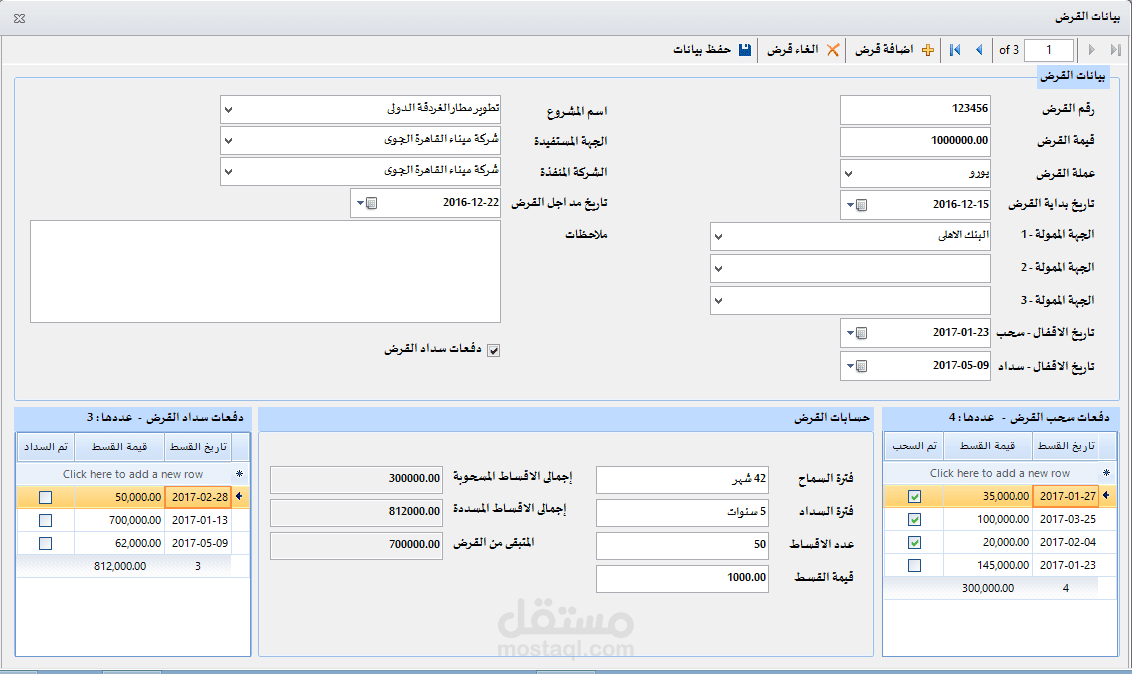Toggle the دفعات سداد القرض checkbox
Screen dimensions: 1132x674
tap(493, 348)
